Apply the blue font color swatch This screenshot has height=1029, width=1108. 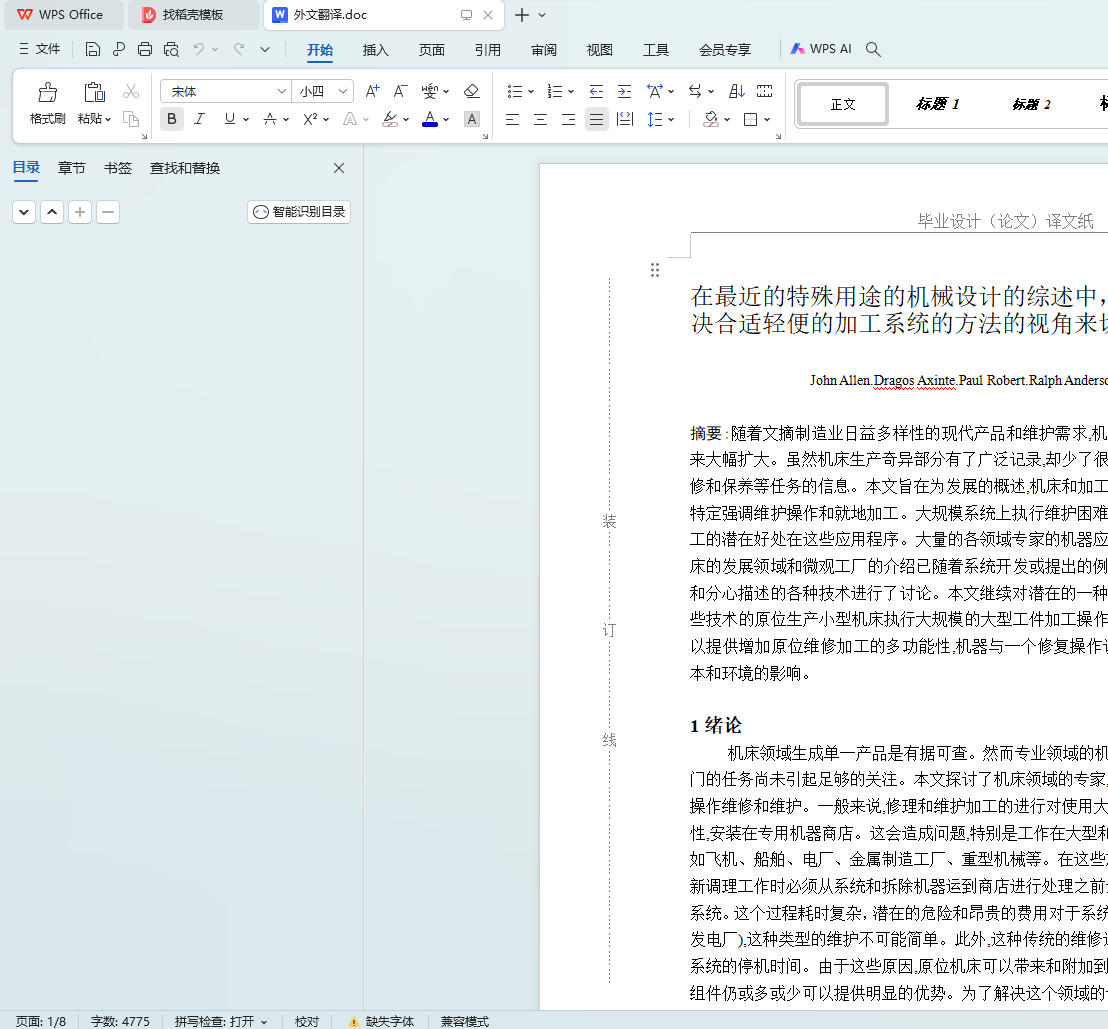(x=430, y=119)
